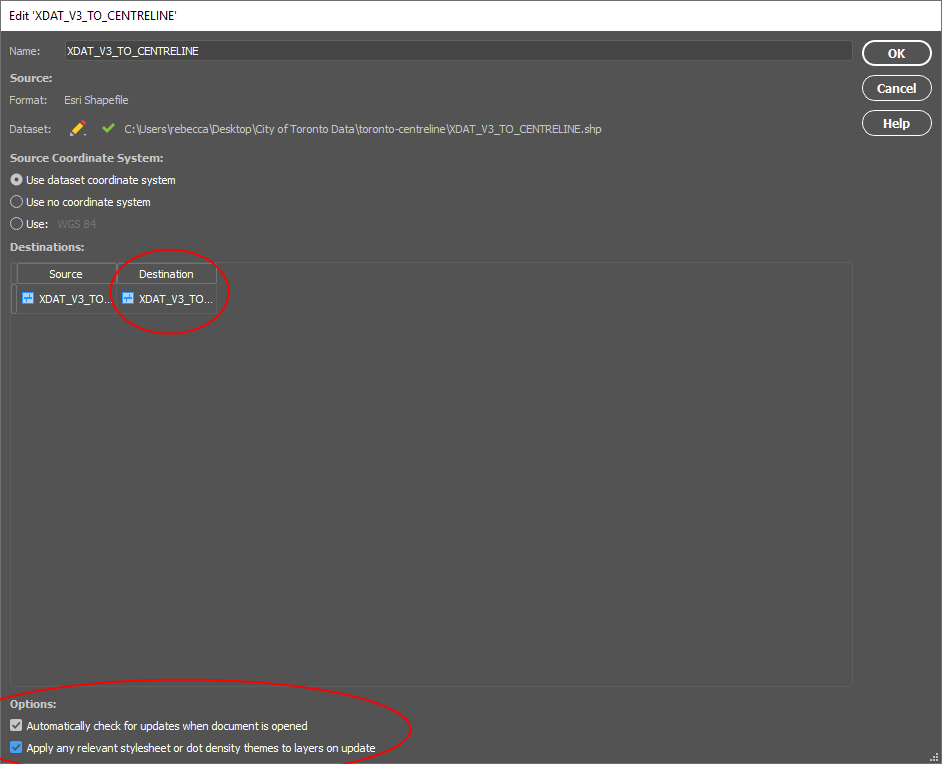942x764 pixels.
Task: Click the source layer icon in Source column
Action: (28, 298)
